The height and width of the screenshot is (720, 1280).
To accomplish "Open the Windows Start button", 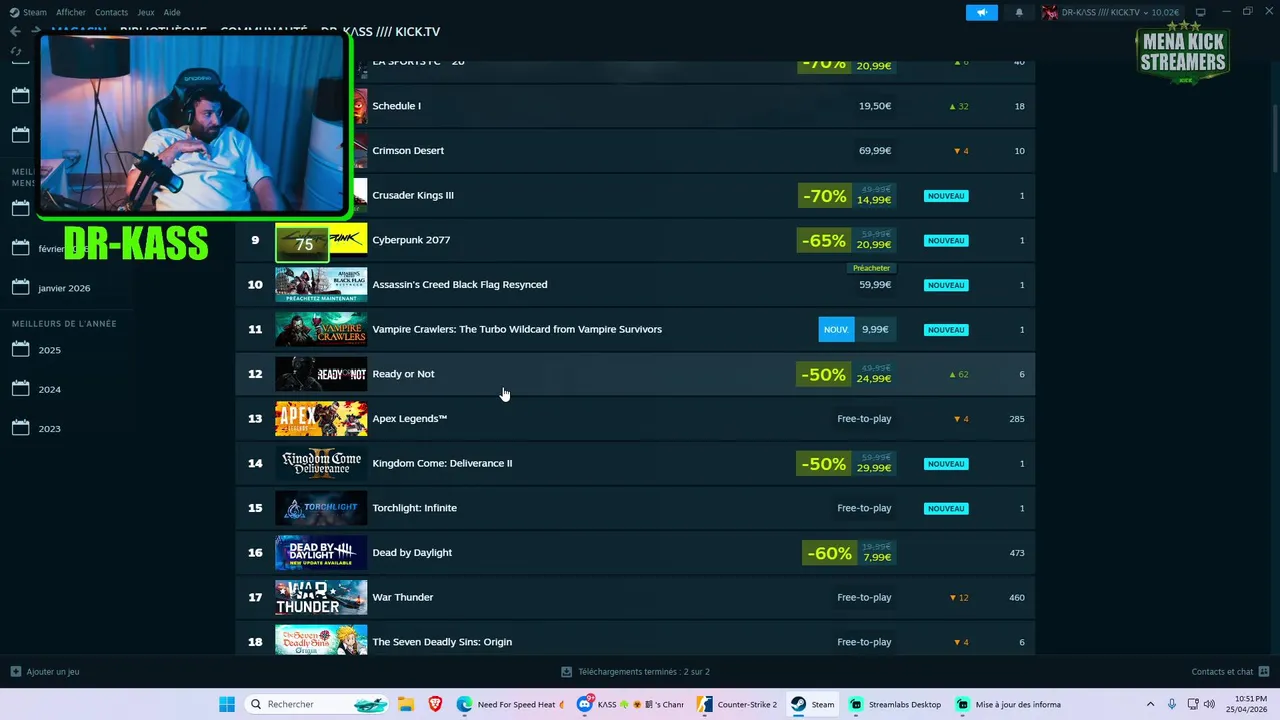I will pyautogui.click(x=227, y=704).
